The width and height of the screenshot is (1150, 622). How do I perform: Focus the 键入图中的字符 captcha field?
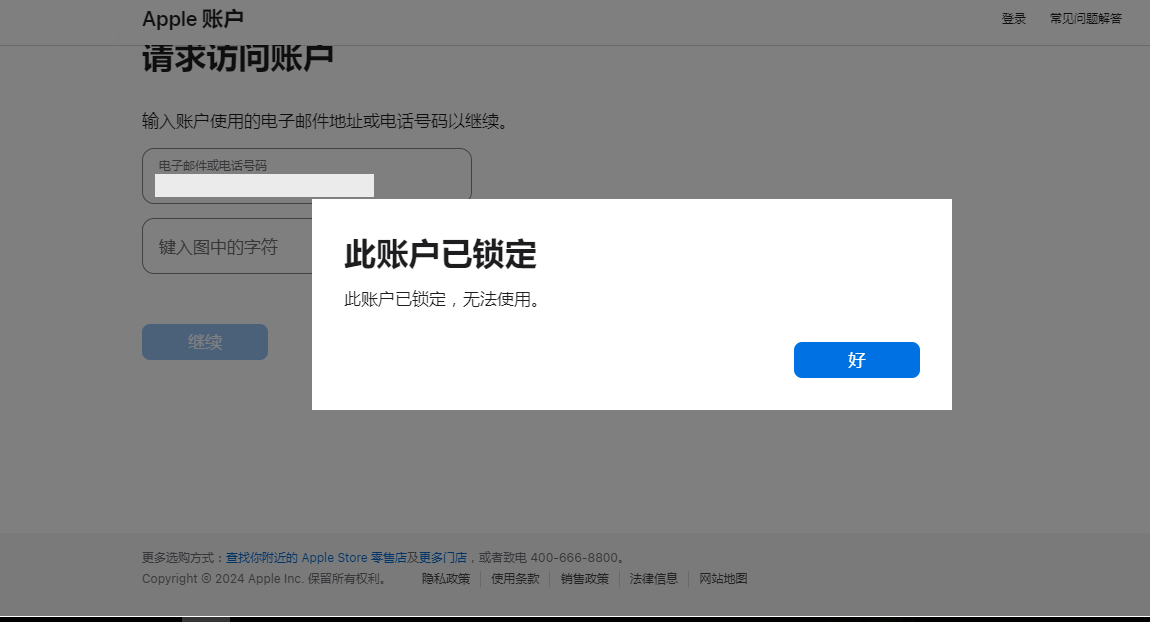click(x=227, y=246)
